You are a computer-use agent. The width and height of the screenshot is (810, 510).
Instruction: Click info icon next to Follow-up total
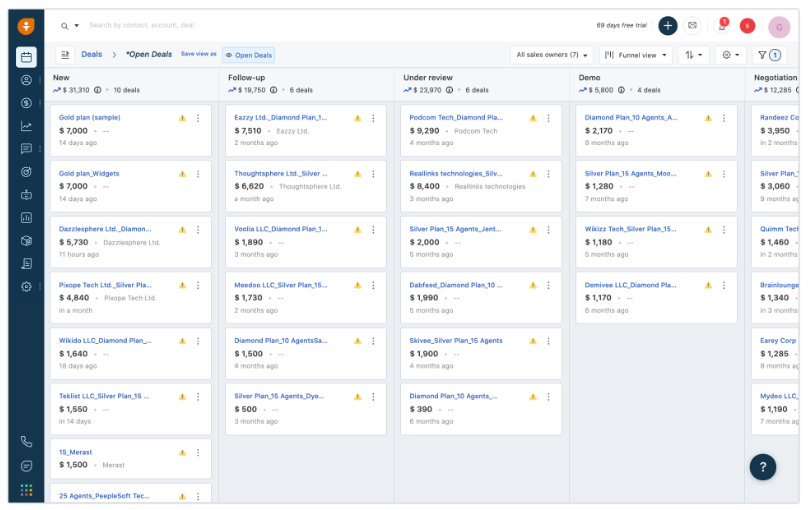pyautogui.click(x=274, y=90)
